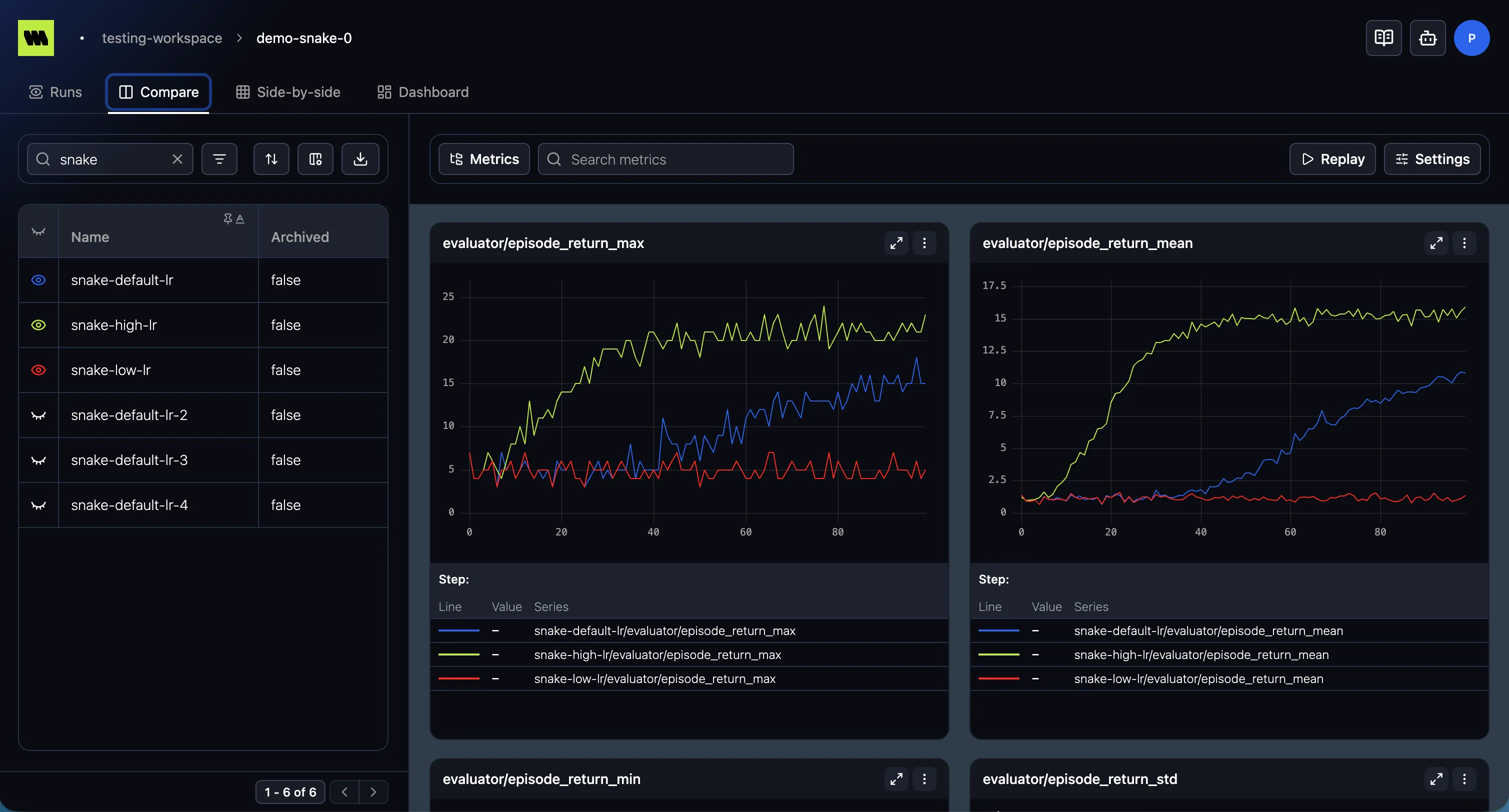Image resolution: width=1509 pixels, height=812 pixels.
Task: Open the user profile avatar P
Action: 1471,38
